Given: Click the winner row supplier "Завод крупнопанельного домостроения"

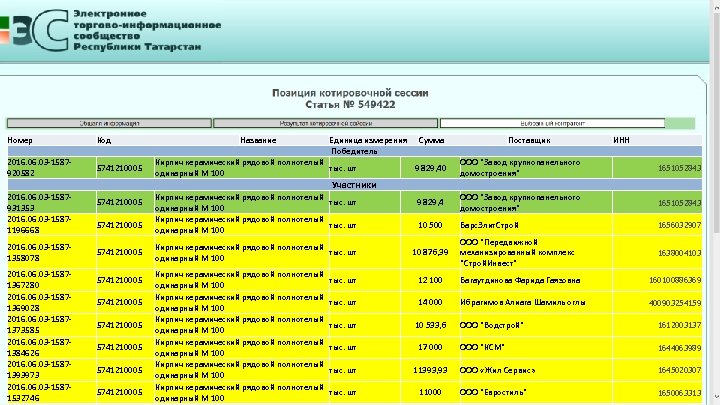Looking at the screenshot, I should click(520, 168).
